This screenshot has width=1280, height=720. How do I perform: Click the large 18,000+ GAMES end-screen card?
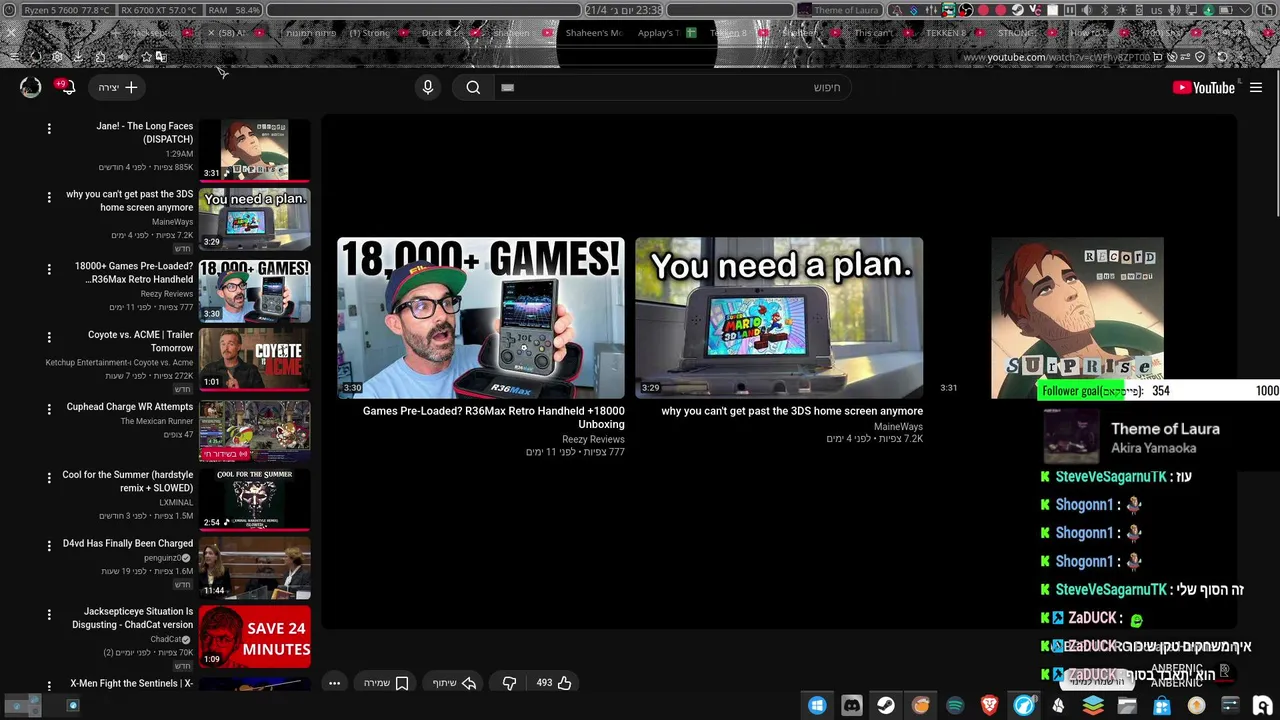tap(480, 318)
